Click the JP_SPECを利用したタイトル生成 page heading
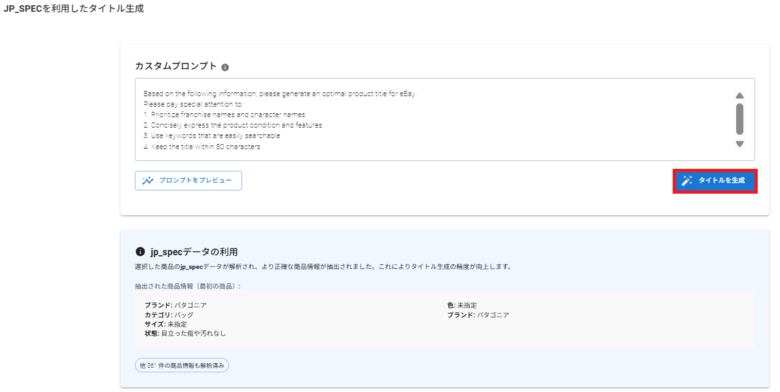This screenshot has width=780, height=392. [x=73, y=9]
